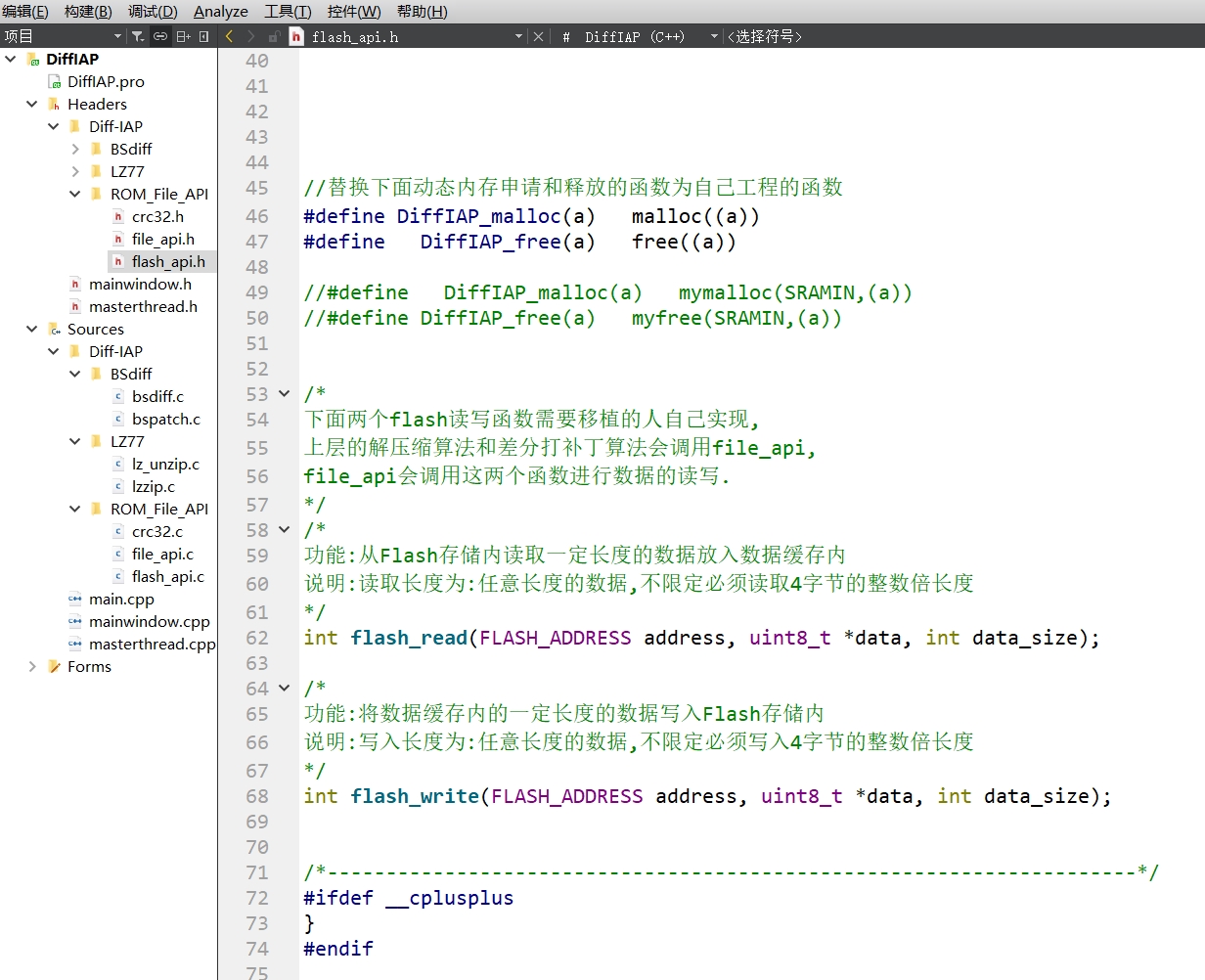Open lzzip.c source file

click(x=154, y=486)
